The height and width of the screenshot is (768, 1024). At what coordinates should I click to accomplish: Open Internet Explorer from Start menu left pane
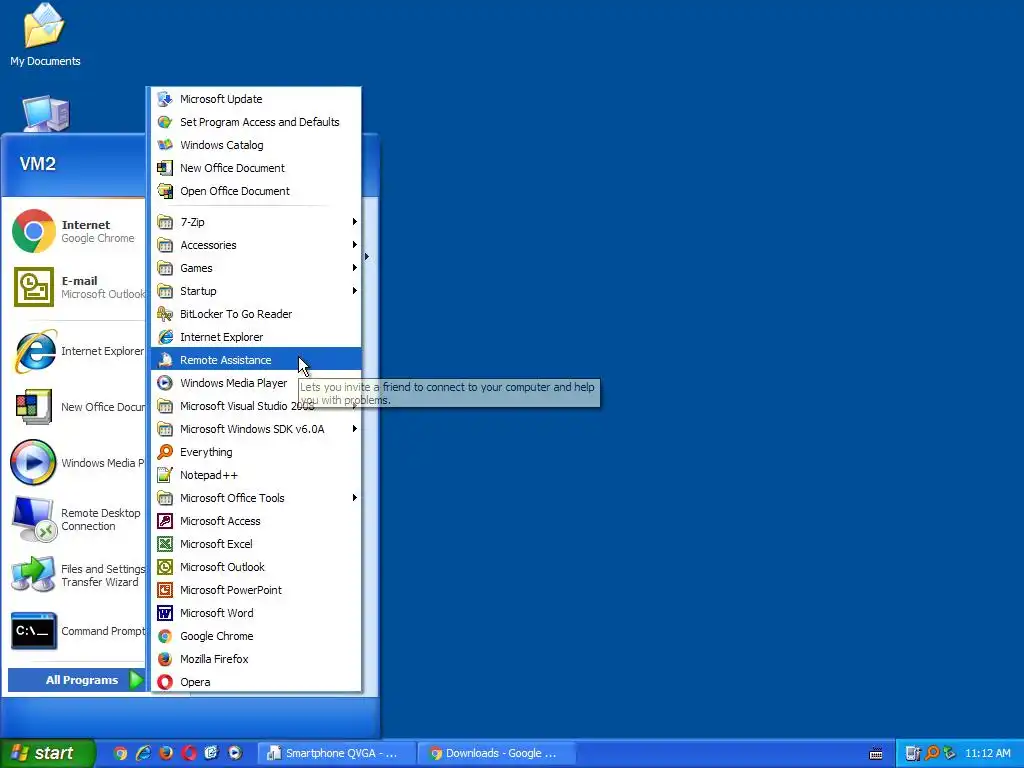[x=76, y=351]
